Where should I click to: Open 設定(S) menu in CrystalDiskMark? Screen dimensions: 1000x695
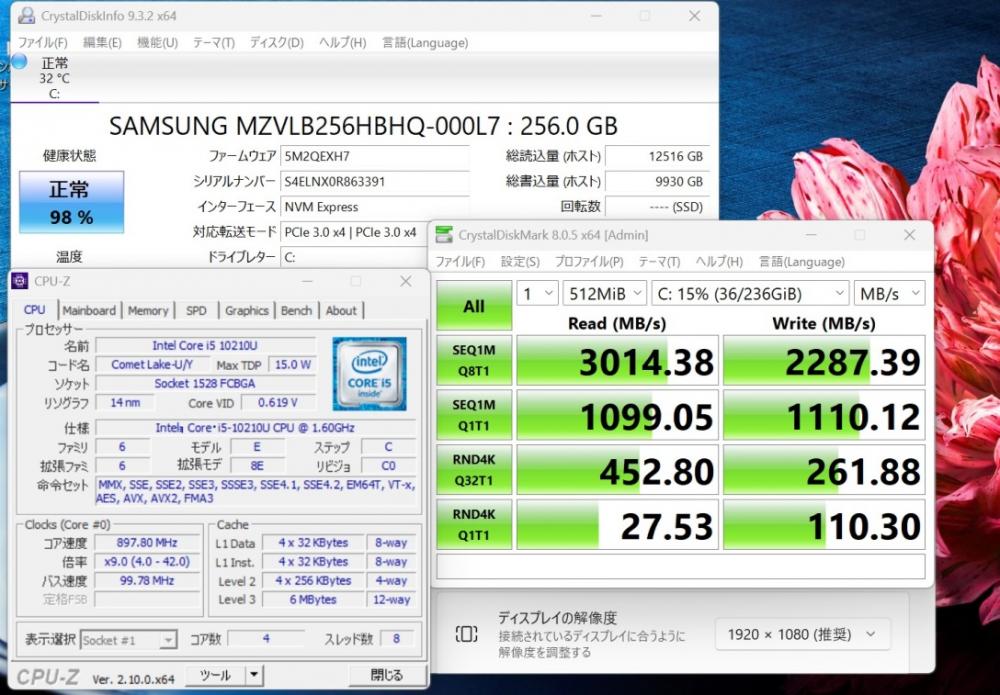520,262
